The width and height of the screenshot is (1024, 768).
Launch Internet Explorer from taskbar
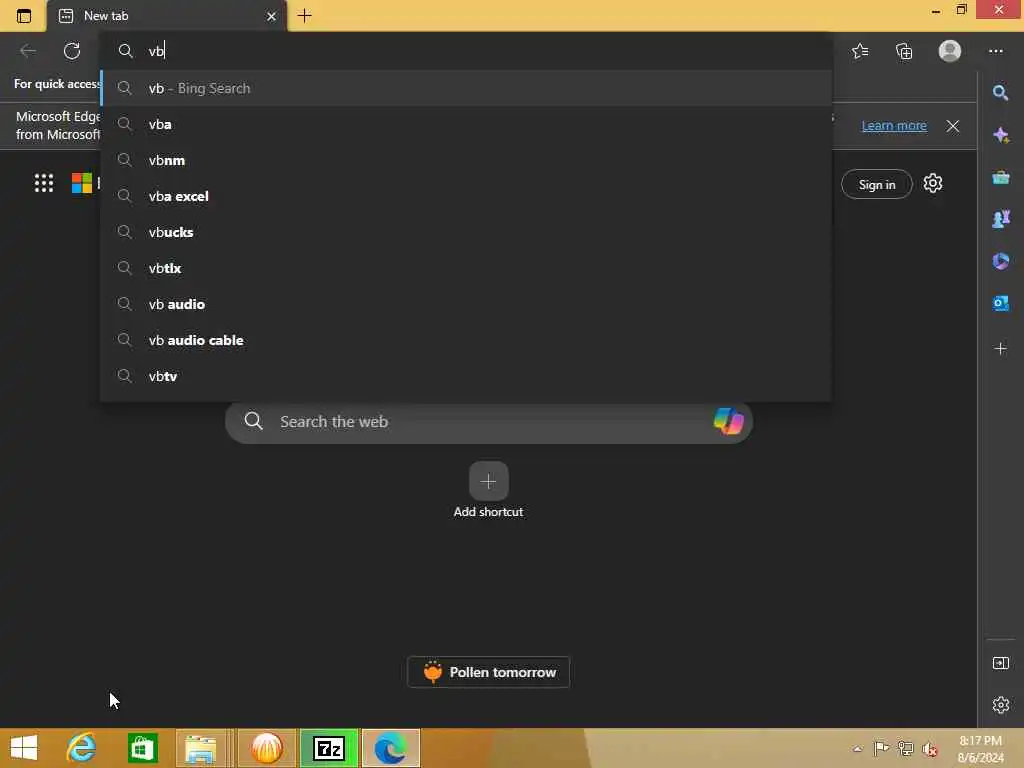(x=81, y=748)
